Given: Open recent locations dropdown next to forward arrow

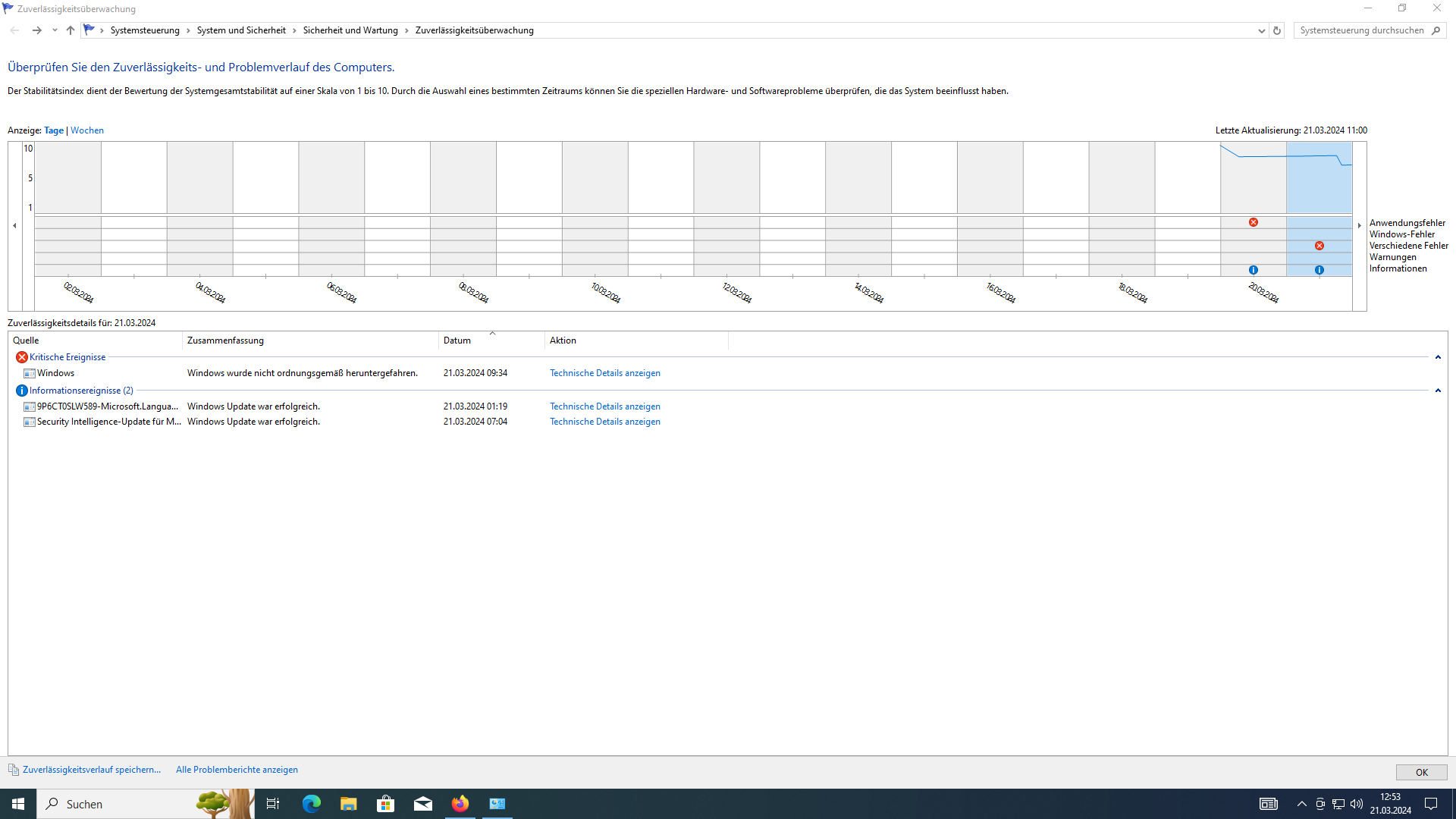Looking at the screenshot, I should [55, 30].
